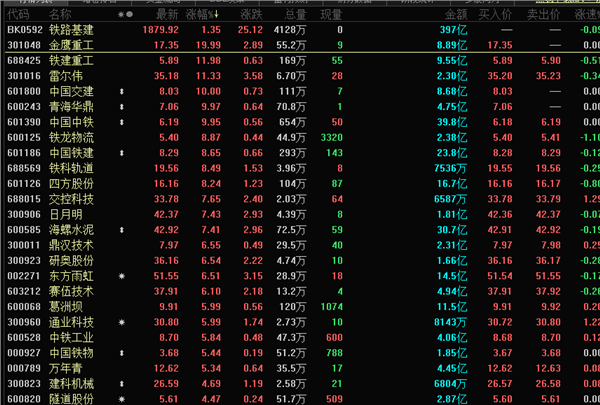Viewport: 600px width, 405px height.
Task: Open stock code 301048 金鹰重工
Action: (x=23, y=45)
